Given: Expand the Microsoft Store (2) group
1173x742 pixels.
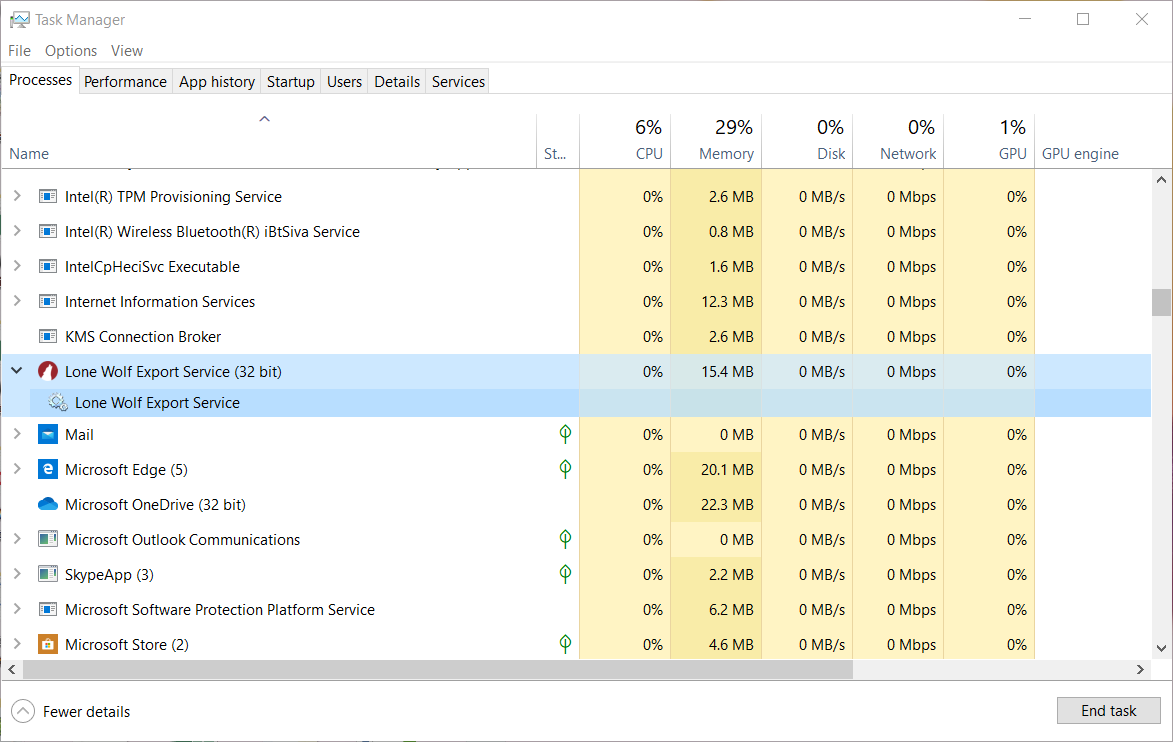Looking at the screenshot, I should (17, 644).
